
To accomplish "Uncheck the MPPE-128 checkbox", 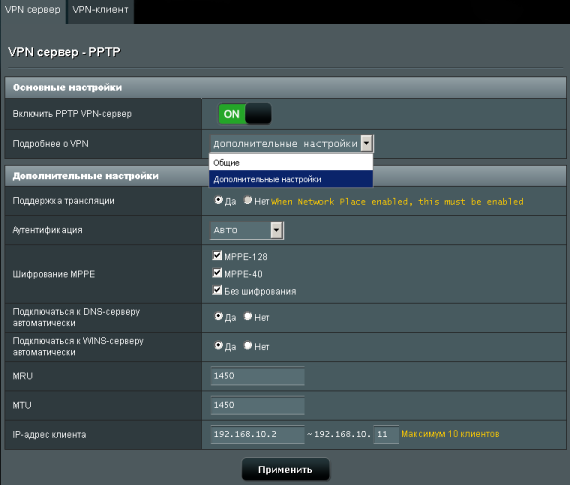I will coord(217,256).
